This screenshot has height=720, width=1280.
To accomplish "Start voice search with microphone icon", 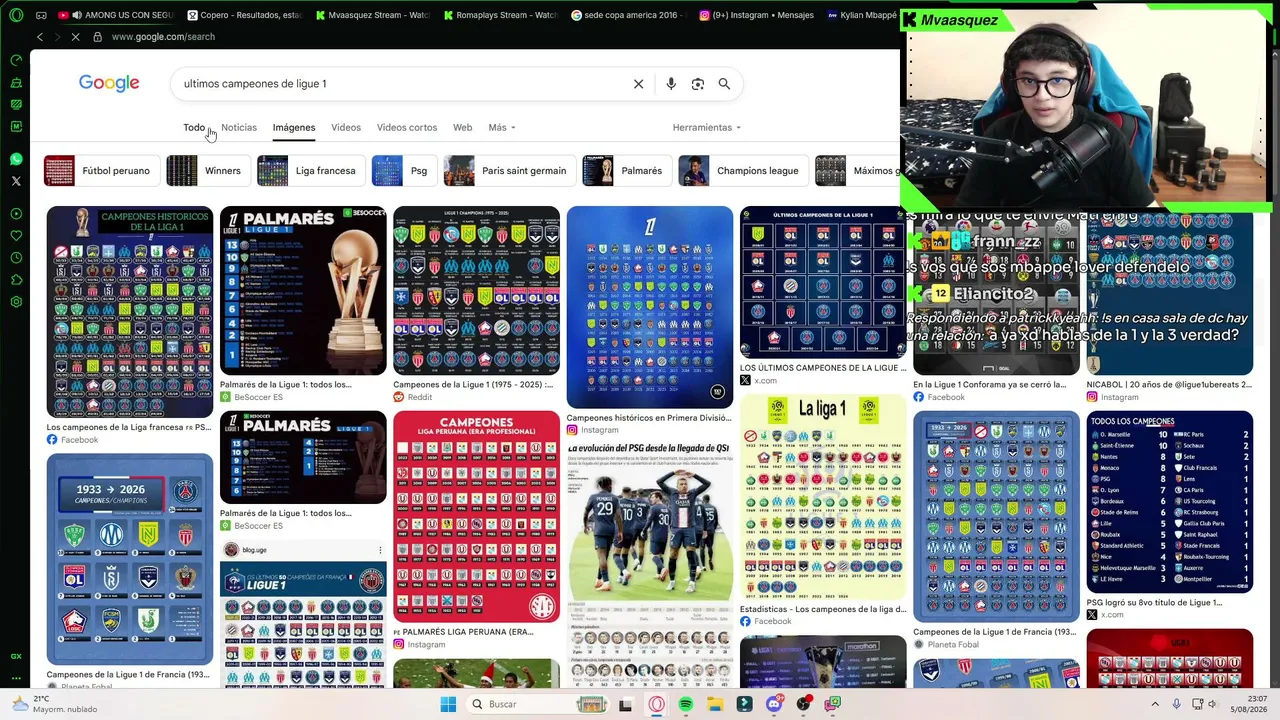I will coord(671,84).
